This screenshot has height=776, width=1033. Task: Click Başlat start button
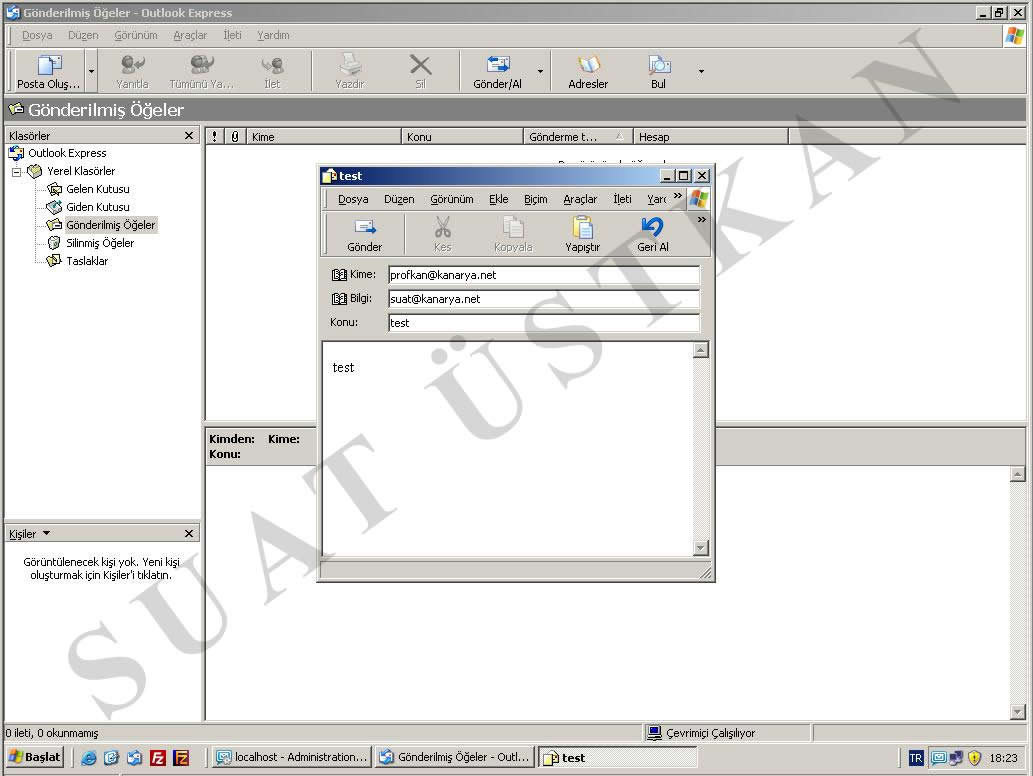[36, 757]
